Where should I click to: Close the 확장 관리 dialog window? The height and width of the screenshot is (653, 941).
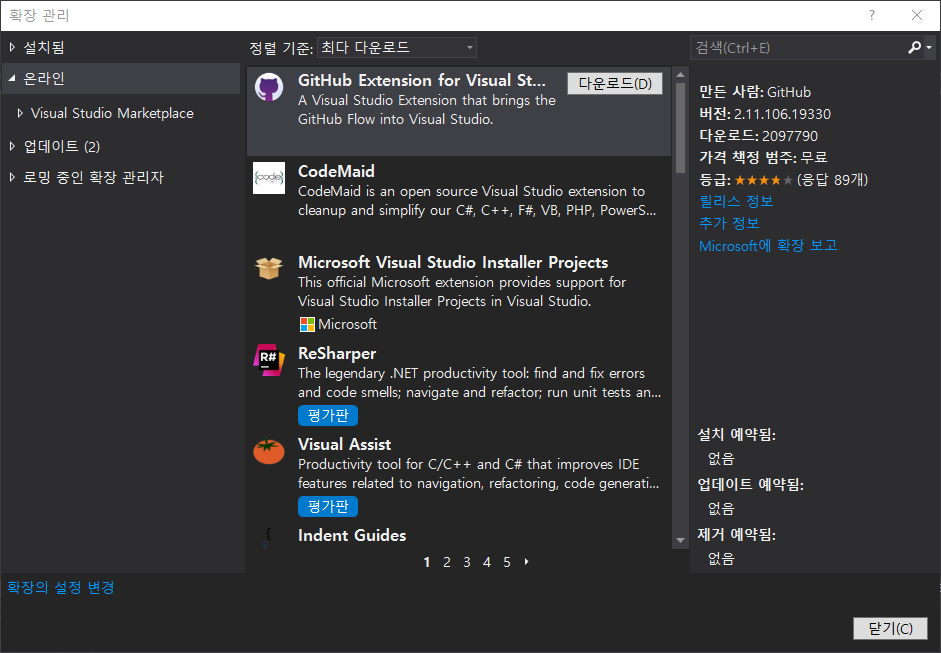917,16
